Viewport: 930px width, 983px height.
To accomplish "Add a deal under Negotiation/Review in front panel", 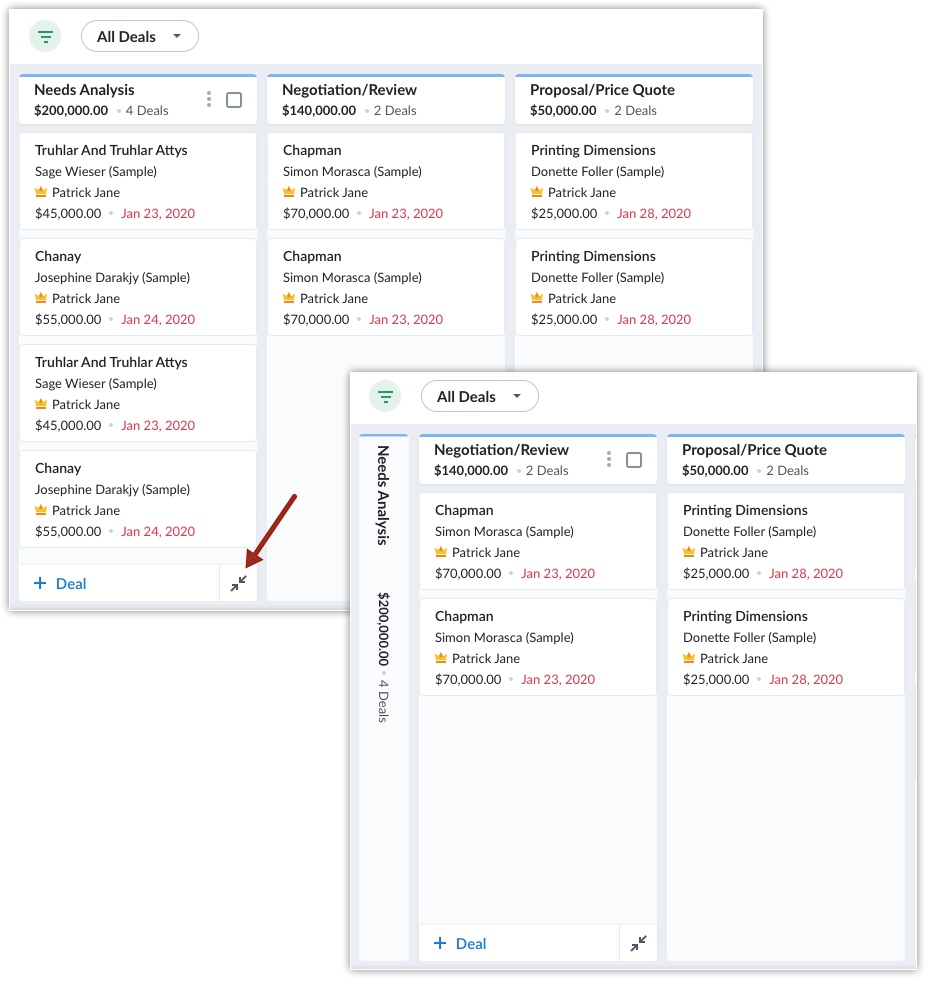I will (460, 943).
